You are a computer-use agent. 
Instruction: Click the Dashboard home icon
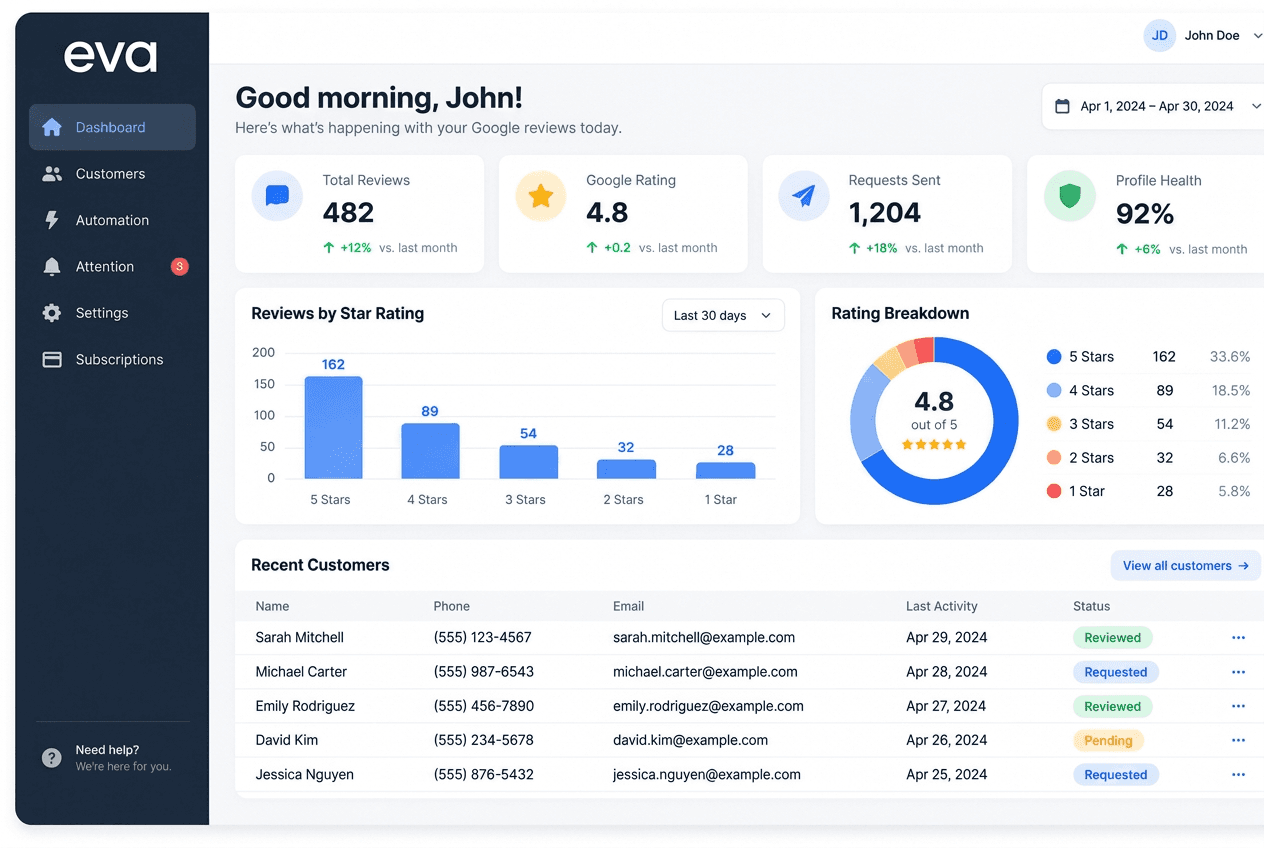tap(52, 127)
